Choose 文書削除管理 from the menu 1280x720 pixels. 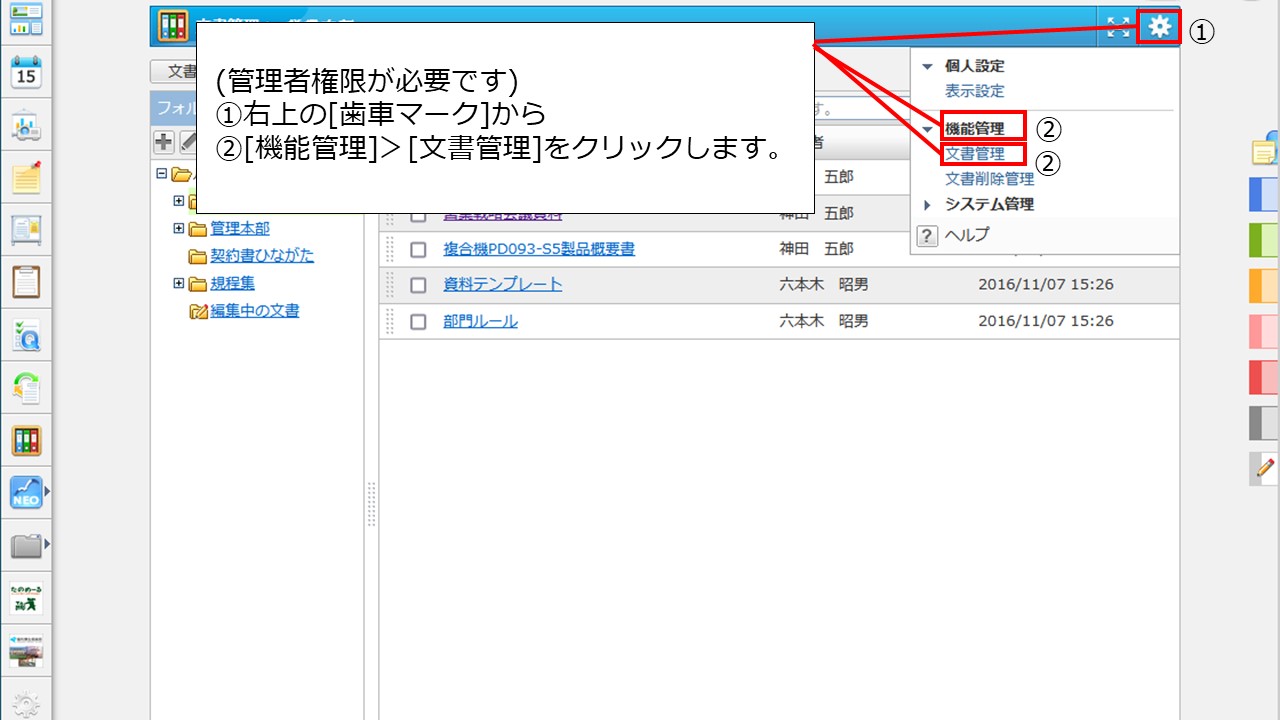pyautogui.click(x=989, y=179)
